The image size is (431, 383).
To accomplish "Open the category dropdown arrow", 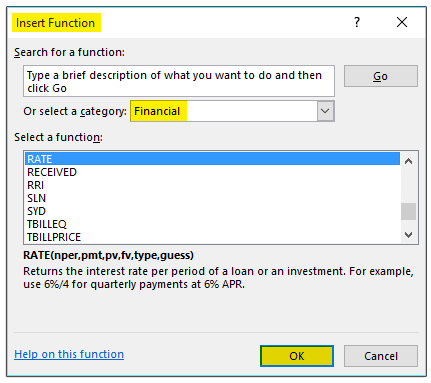I will pos(325,111).
